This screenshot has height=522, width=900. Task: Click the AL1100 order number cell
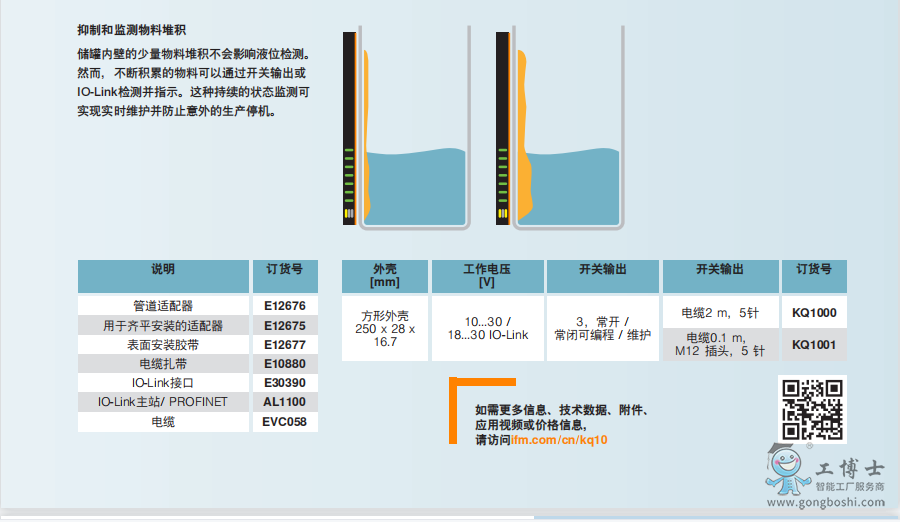coord(284,402)
